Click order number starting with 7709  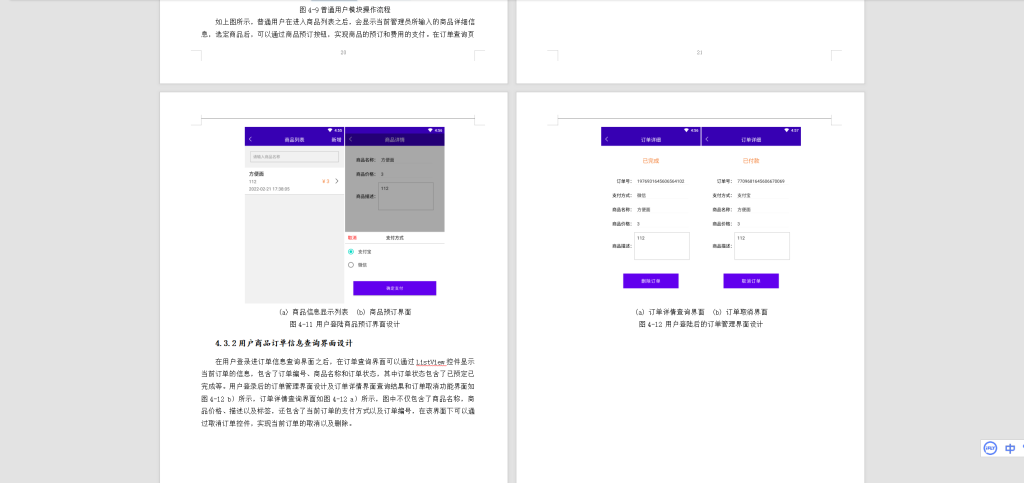(x=761, y=181)
